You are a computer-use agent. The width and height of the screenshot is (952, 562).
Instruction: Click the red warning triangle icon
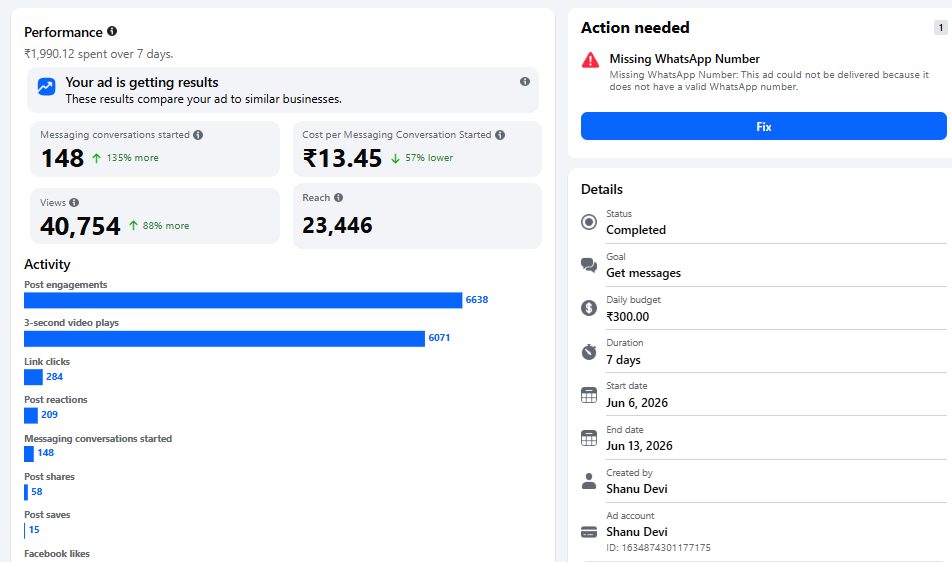point(590,60)
